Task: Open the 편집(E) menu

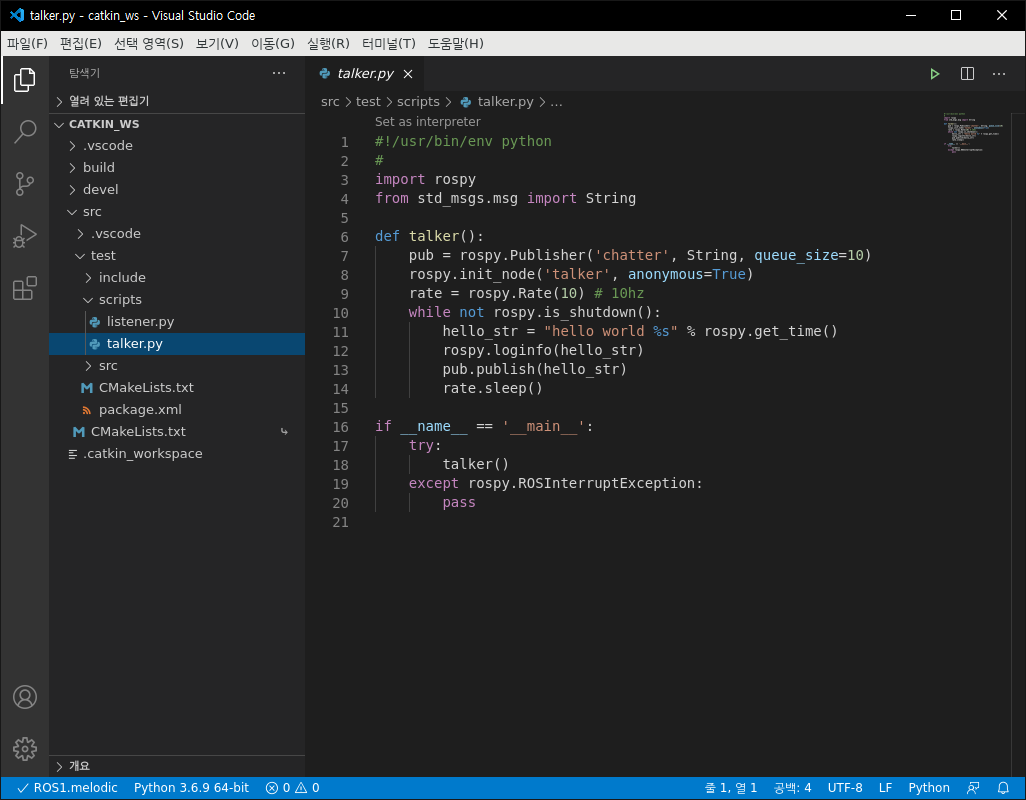Action: pyautogui.click(x=80, y=43)
